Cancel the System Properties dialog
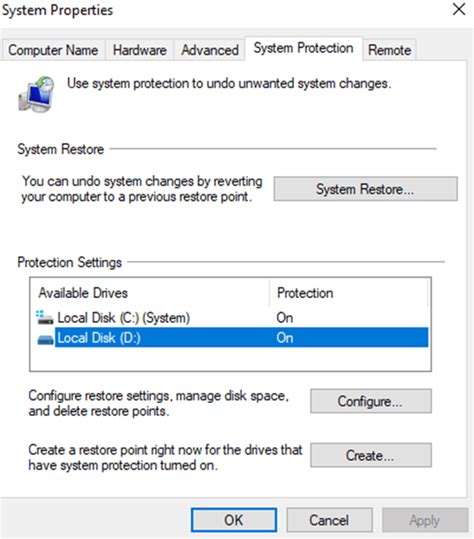 pyautogui.click(x=329, y=520)
